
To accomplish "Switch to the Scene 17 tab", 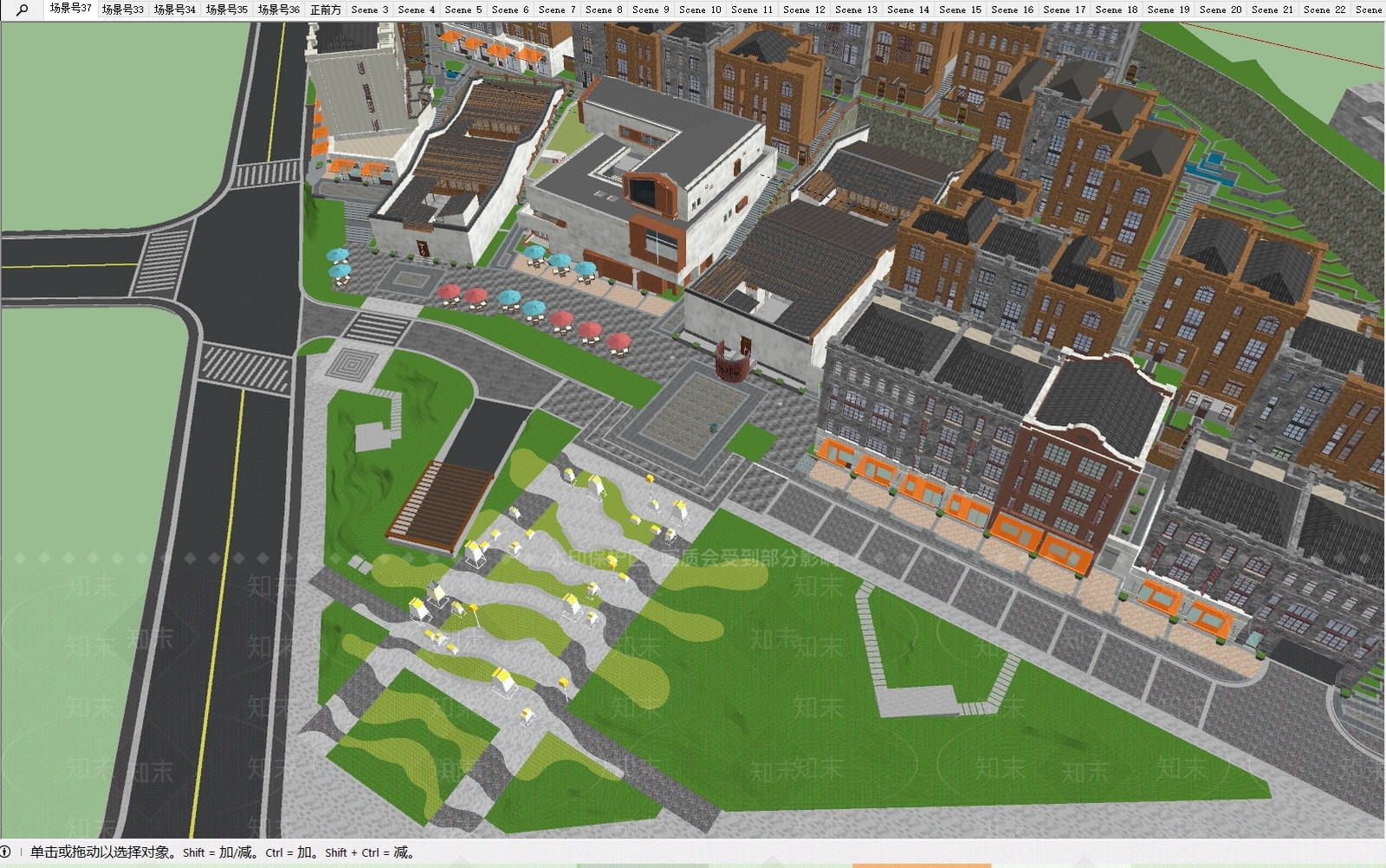I will 1063,10.
